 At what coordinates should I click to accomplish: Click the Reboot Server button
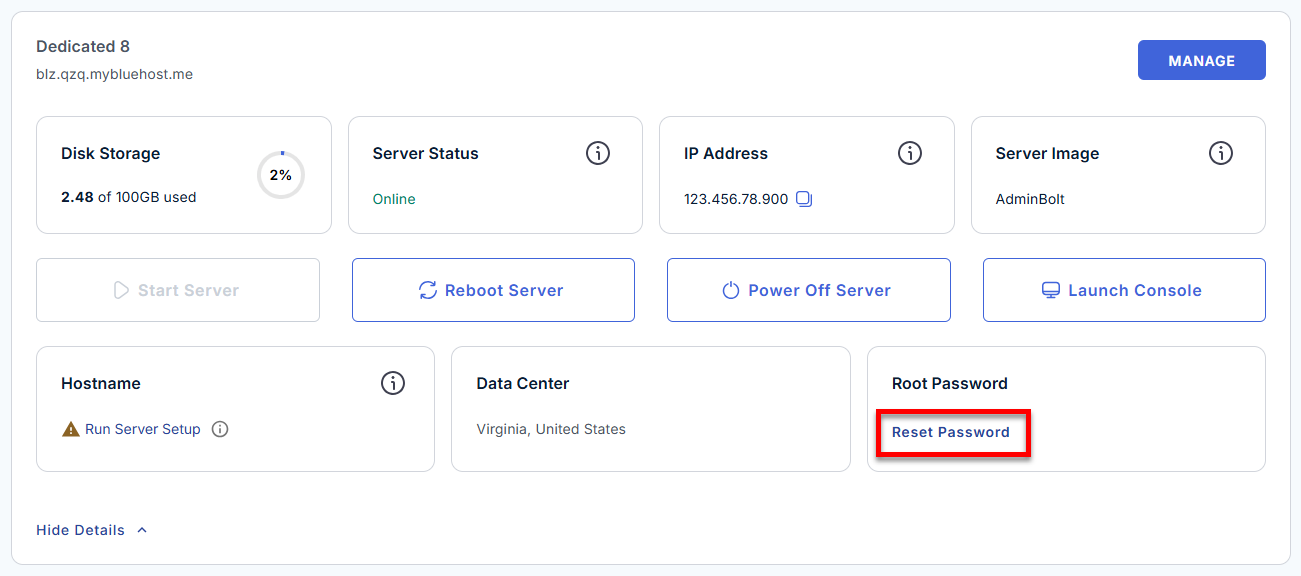pos(493,290)
